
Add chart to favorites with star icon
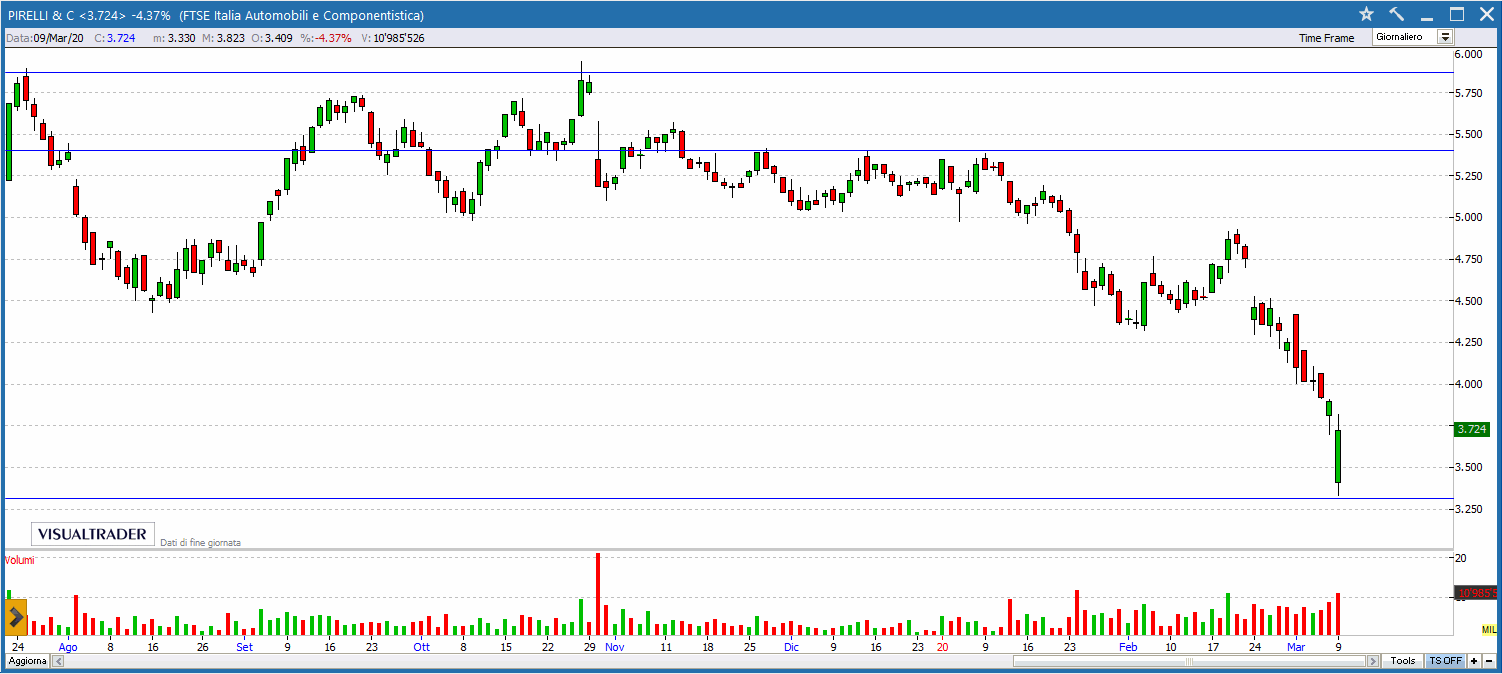tap(1367, 14)
